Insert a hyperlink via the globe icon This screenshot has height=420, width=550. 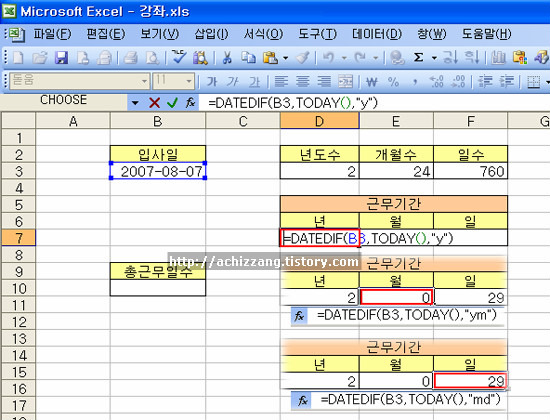tap(397, 58)
